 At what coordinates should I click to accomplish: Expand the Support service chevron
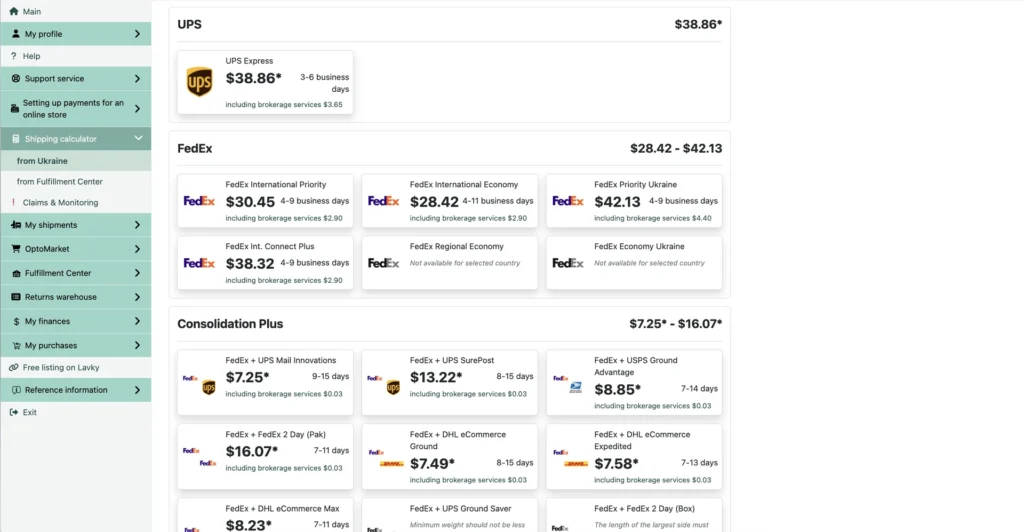(137, 78)
